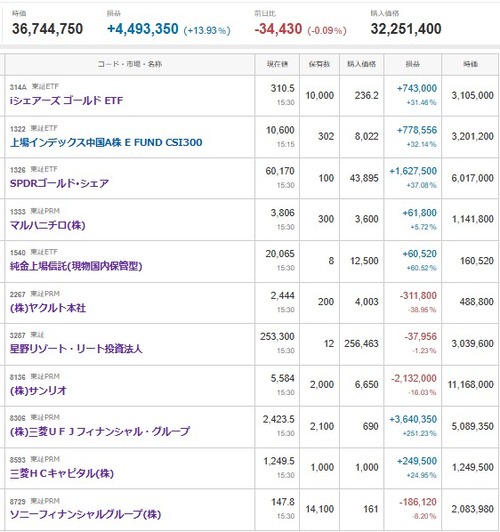Image resolution: width=500 pixels, height=532 pixels.
Task: Click the 時価 column header
Action: click(470, 64)
